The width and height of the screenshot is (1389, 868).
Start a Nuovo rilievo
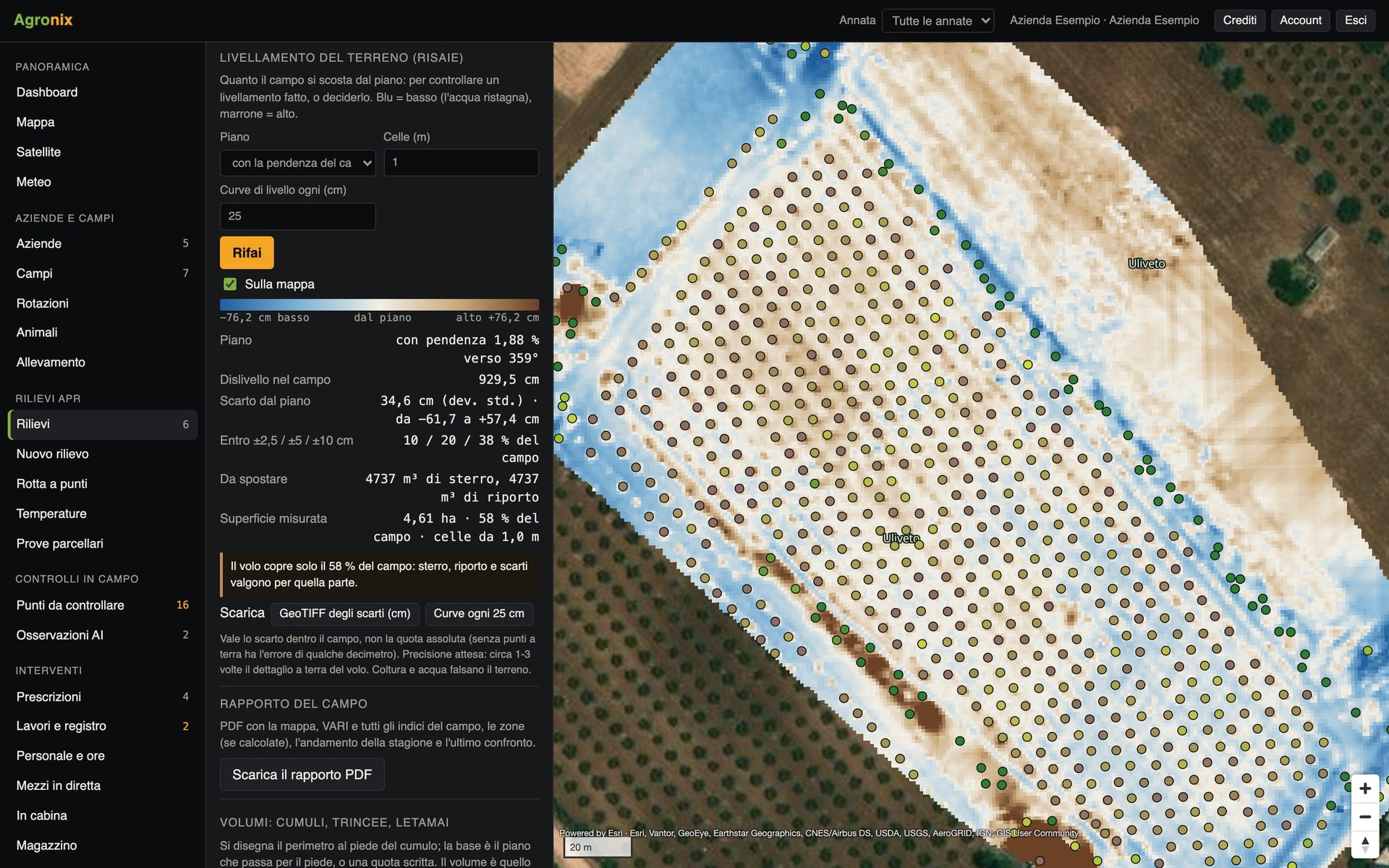point(102,454)
